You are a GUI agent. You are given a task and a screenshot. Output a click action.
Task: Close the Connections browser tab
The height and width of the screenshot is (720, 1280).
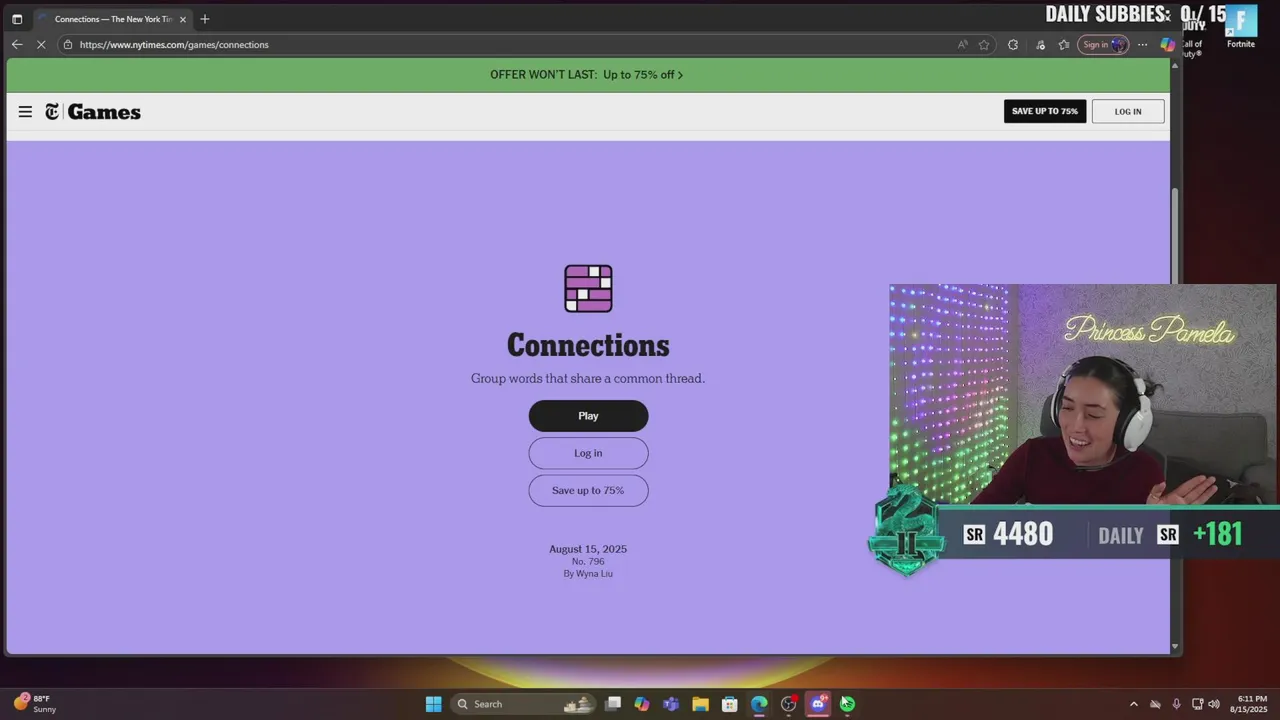(x=183, y=19)
